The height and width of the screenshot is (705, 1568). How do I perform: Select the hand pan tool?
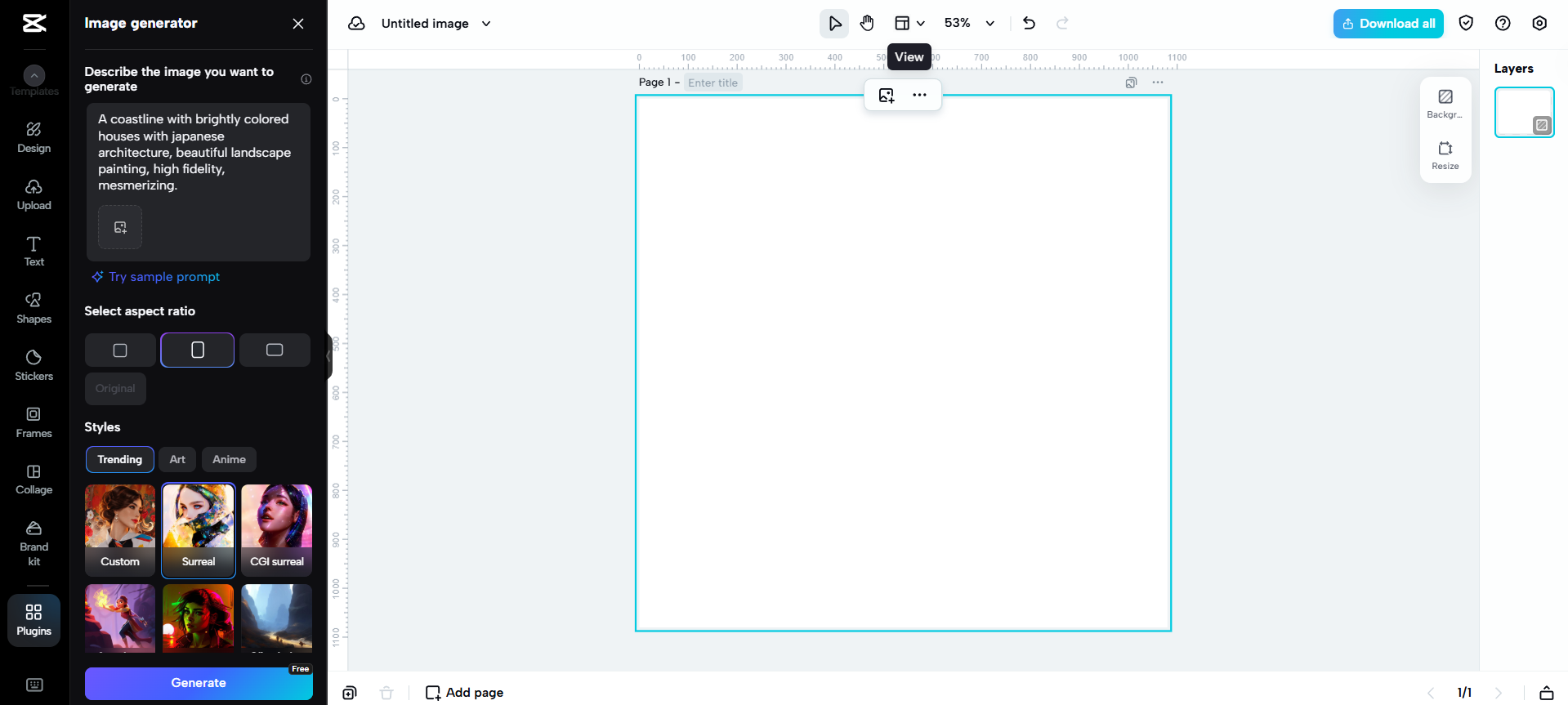pos(867,24)
